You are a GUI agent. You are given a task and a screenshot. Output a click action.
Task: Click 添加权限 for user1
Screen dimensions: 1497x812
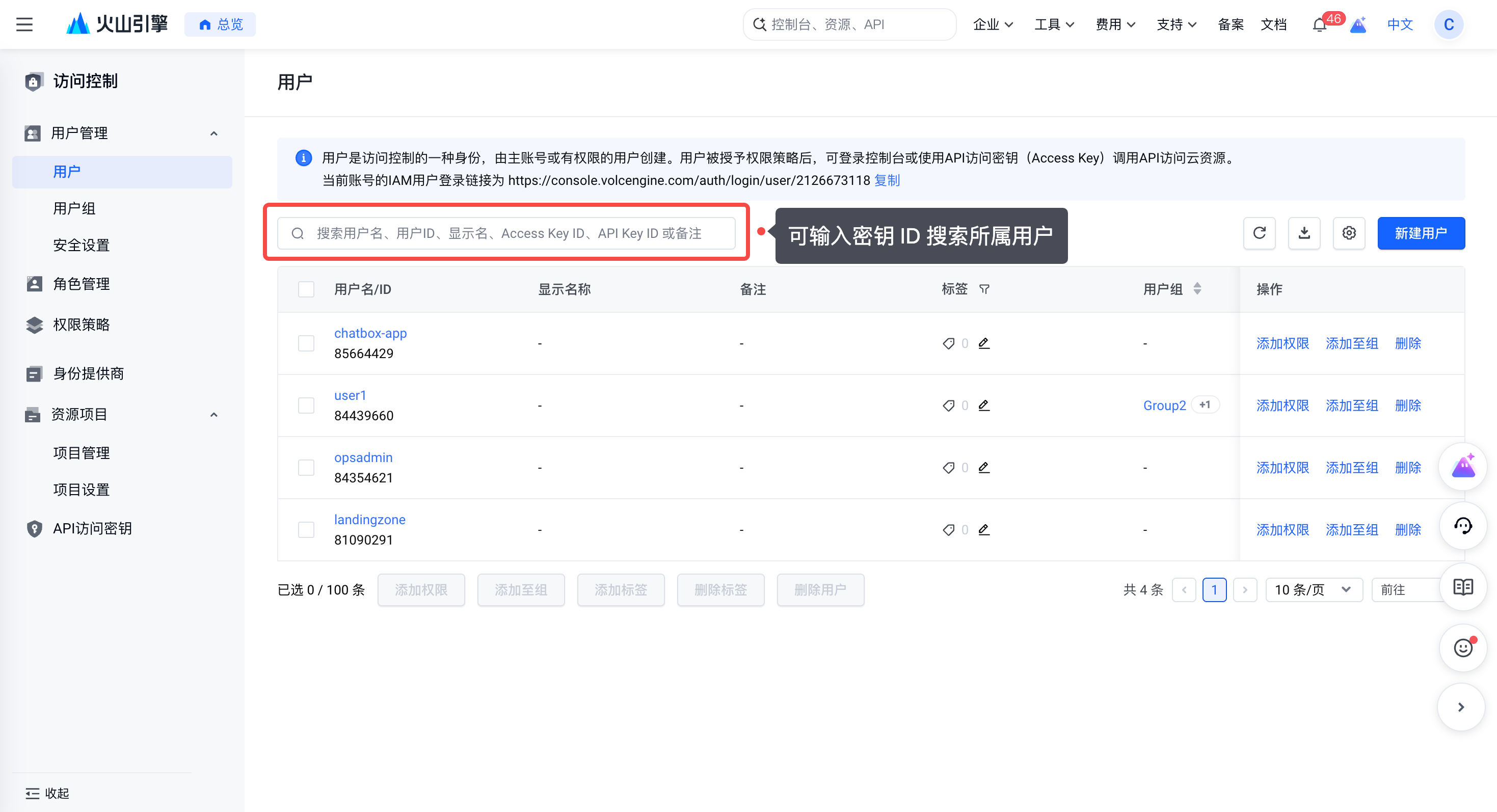(1282, 405)
